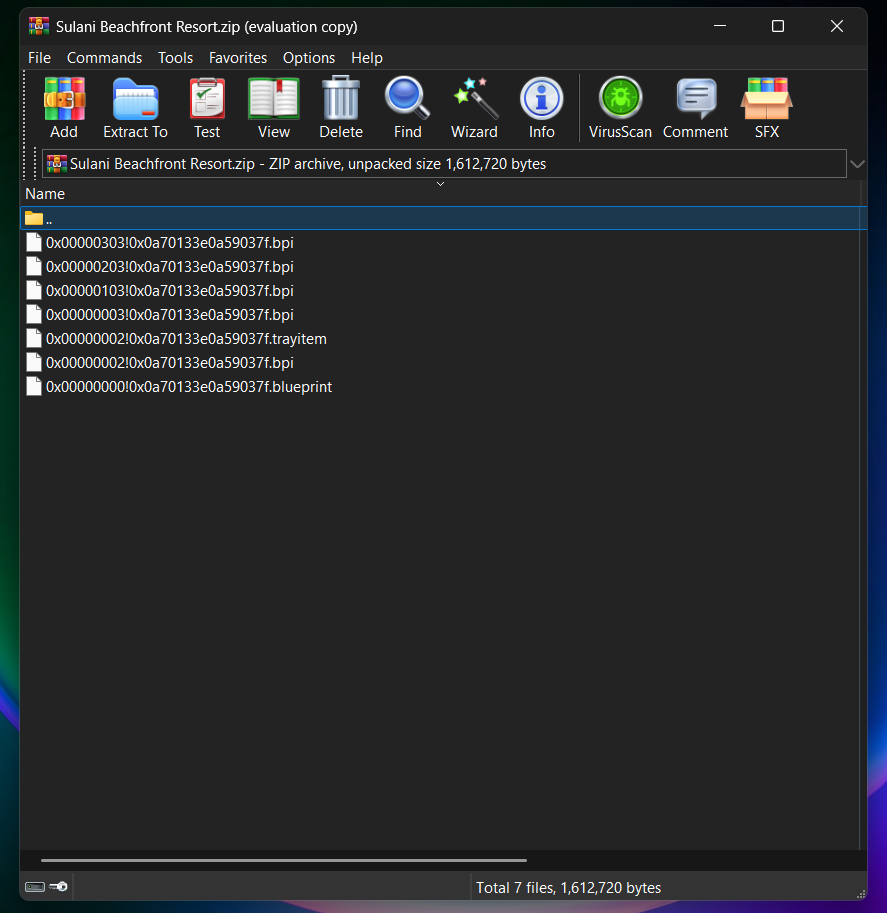Open the Favorites menu
Image resolution: width=887 pixels, height=913 pixels.
[238, 58]
